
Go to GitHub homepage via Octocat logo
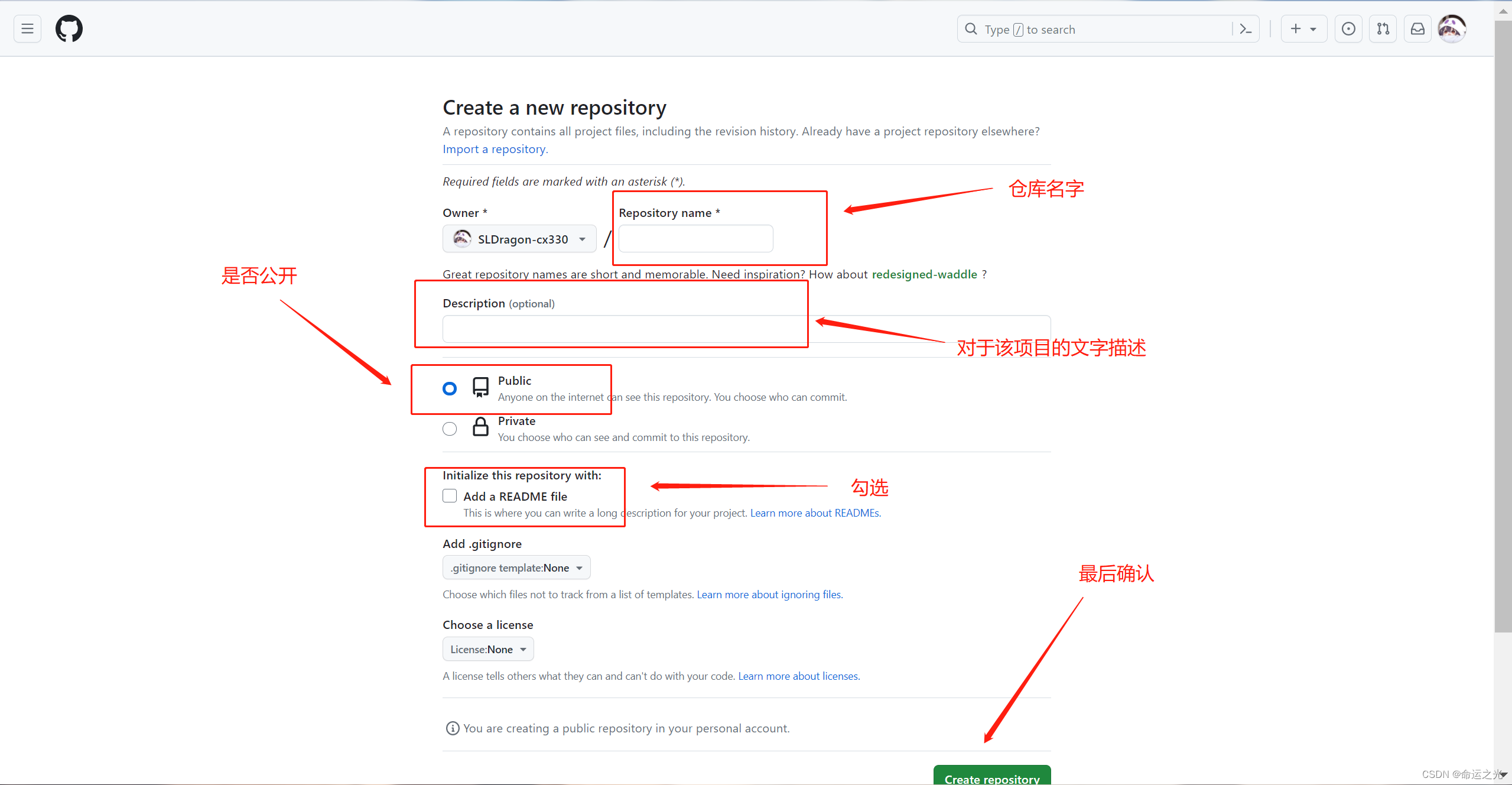click(69, 29)
